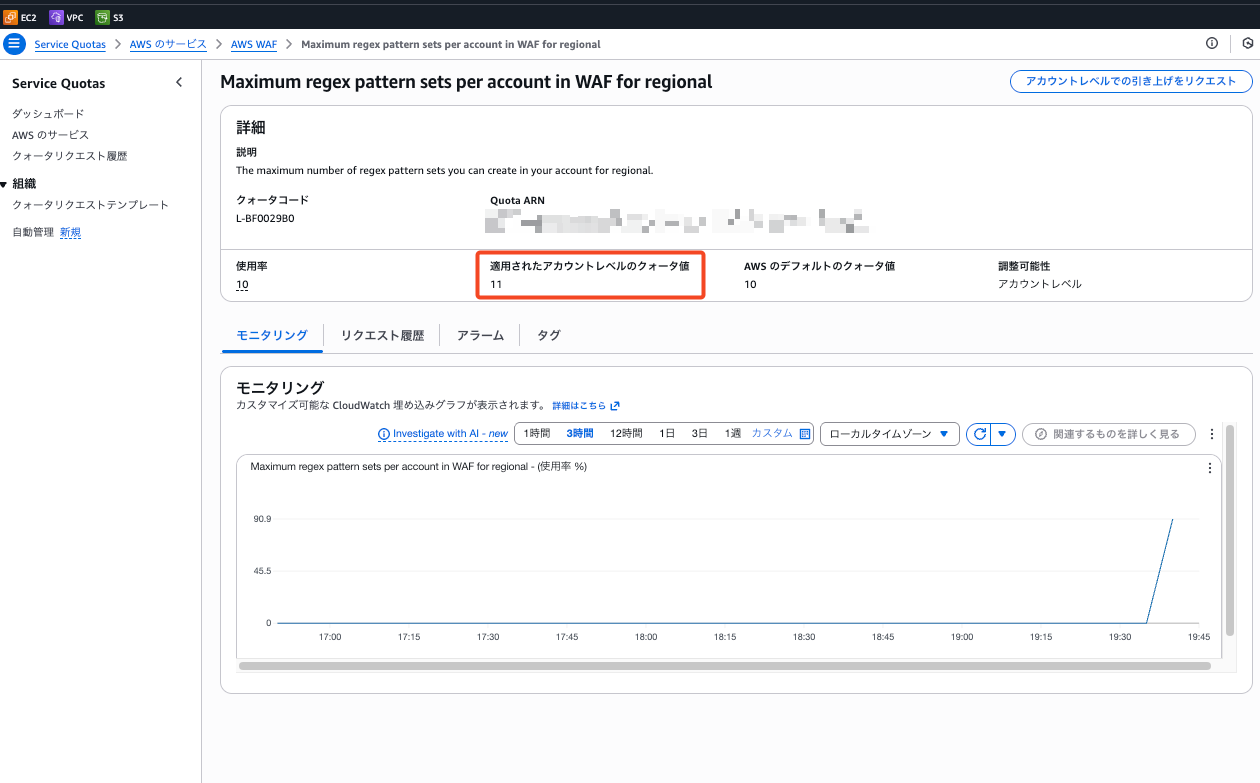This screenshot has width=1260, height=783.
Task: Open the VPC service shortcut icon
Action: [56, 17]
